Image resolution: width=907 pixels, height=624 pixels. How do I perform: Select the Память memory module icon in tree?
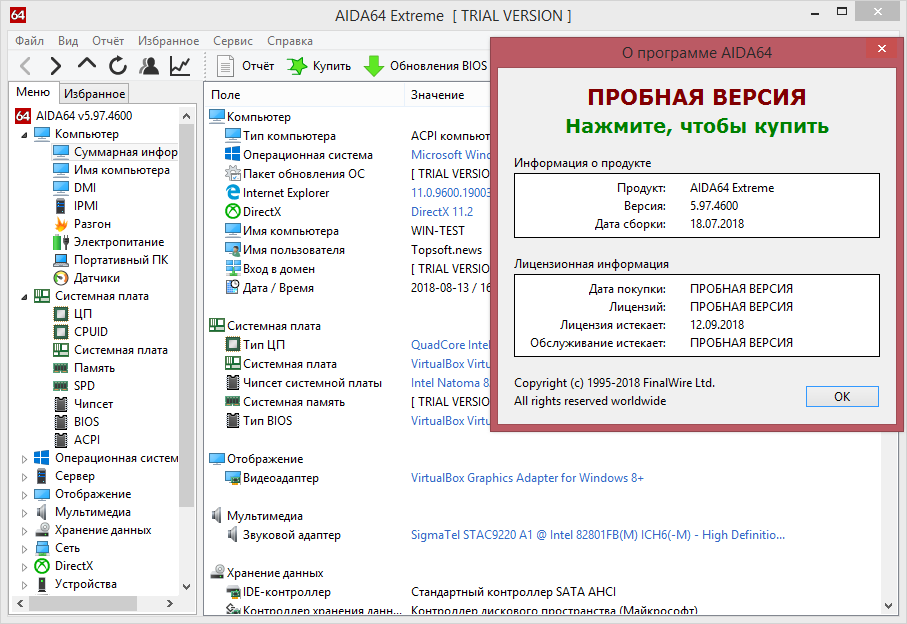[x=61, y=368]
